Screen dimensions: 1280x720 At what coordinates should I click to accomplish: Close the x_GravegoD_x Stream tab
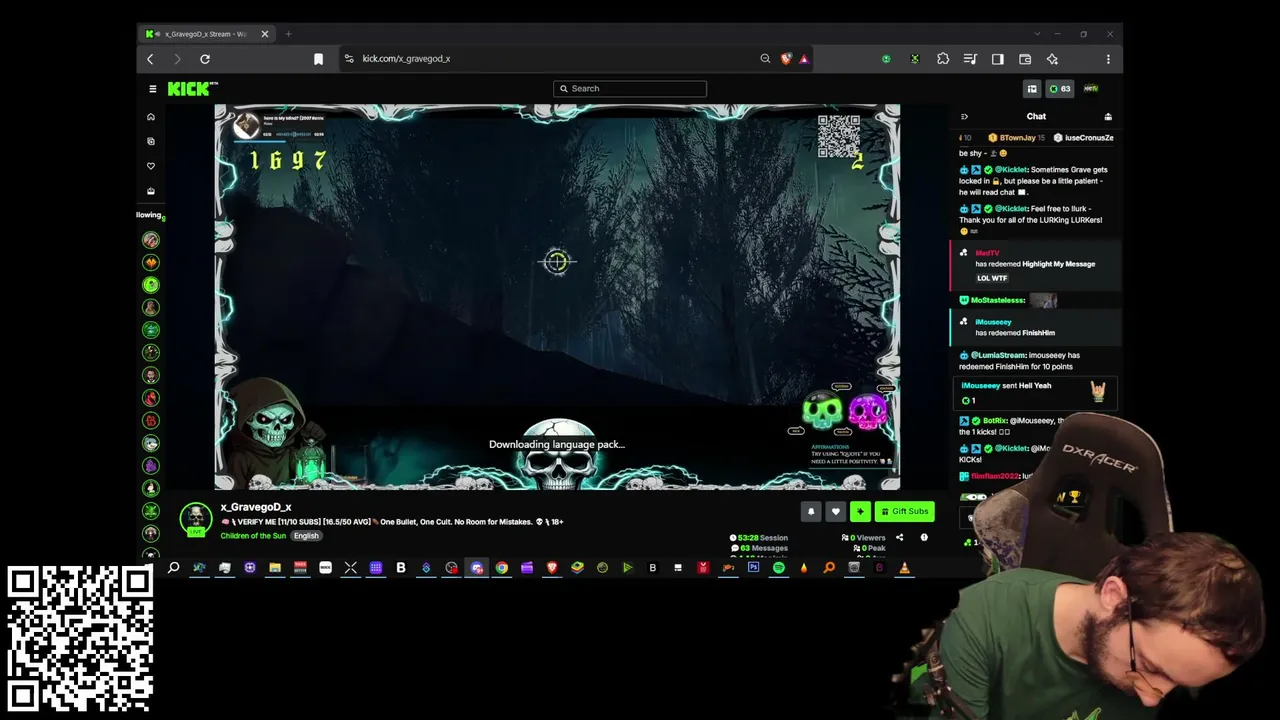tap(264, 34)
